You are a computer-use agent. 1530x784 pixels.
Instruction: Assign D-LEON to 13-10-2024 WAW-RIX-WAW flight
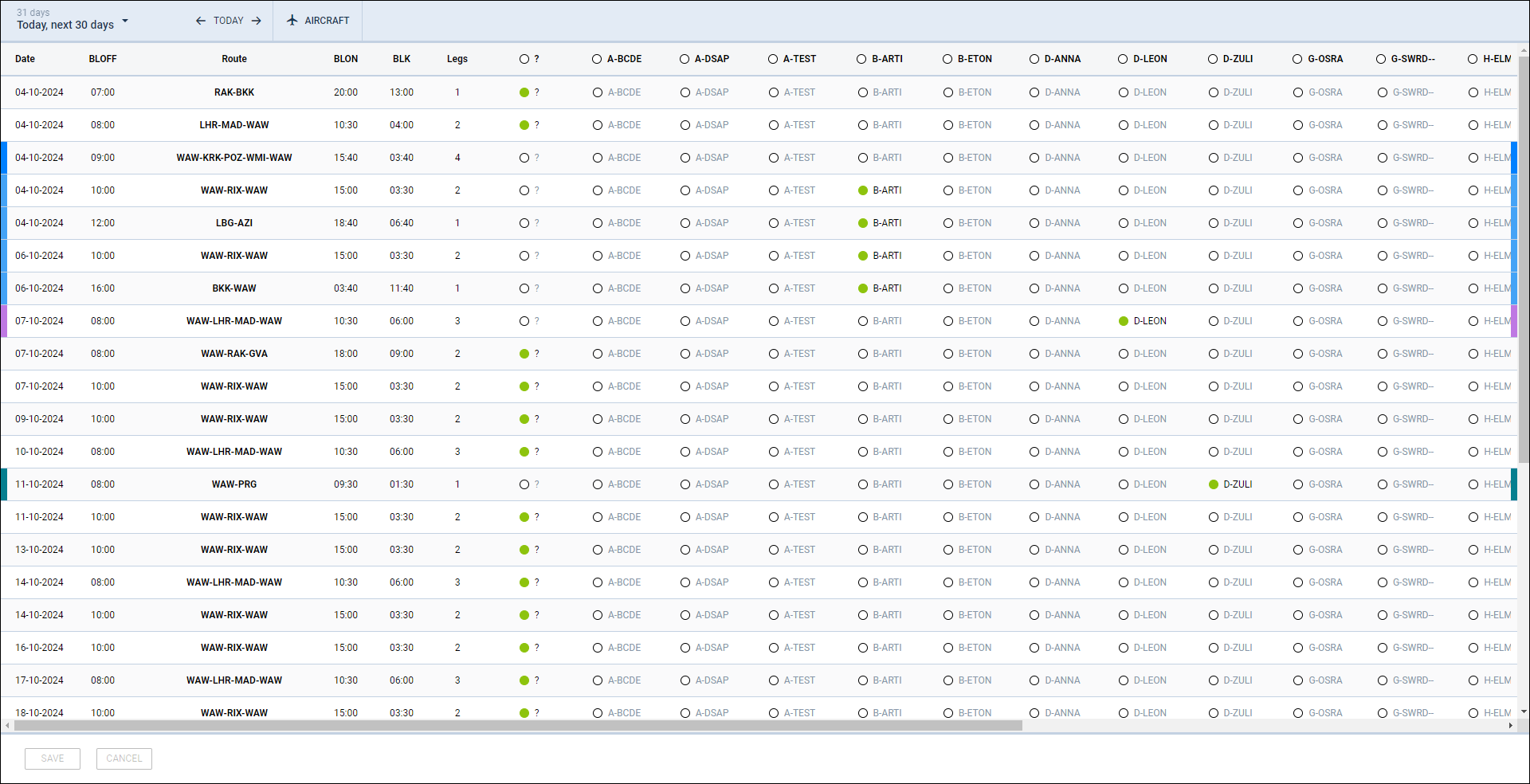1124,550
